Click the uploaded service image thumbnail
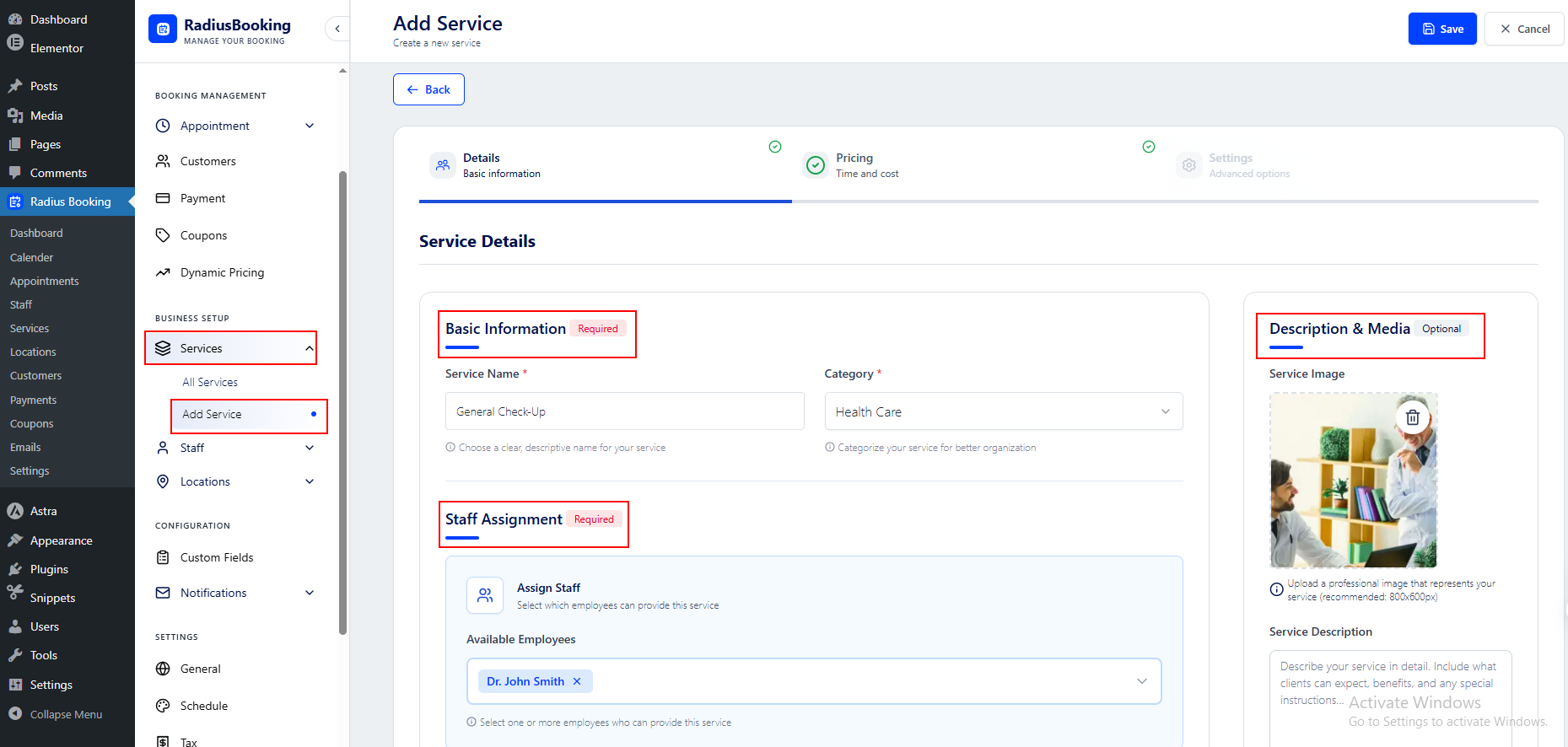 [1353, 480]
